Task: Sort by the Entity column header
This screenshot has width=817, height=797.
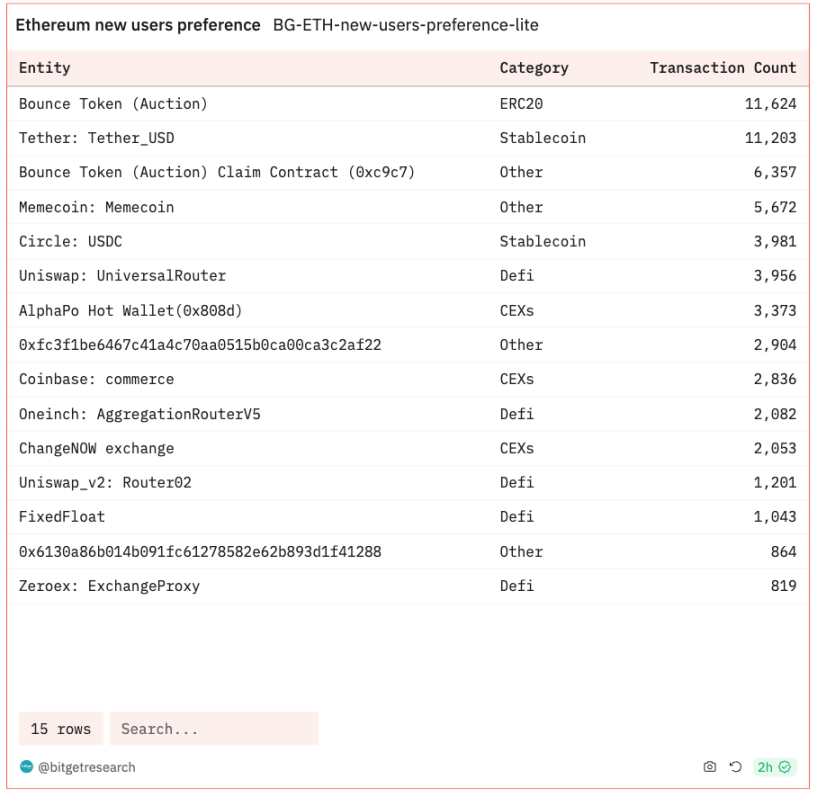Action: pos(45,68)
